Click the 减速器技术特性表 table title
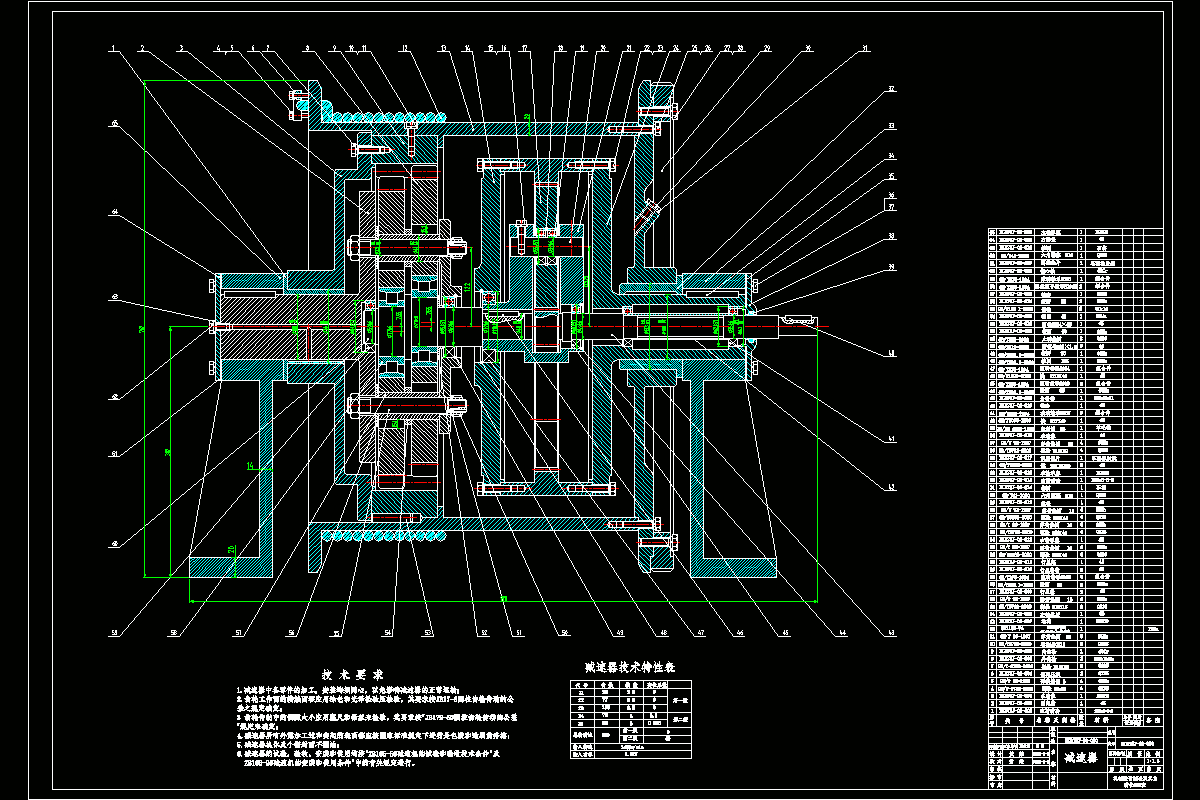This screenshot has width=1200, height=800. click(x=631, y=666)
